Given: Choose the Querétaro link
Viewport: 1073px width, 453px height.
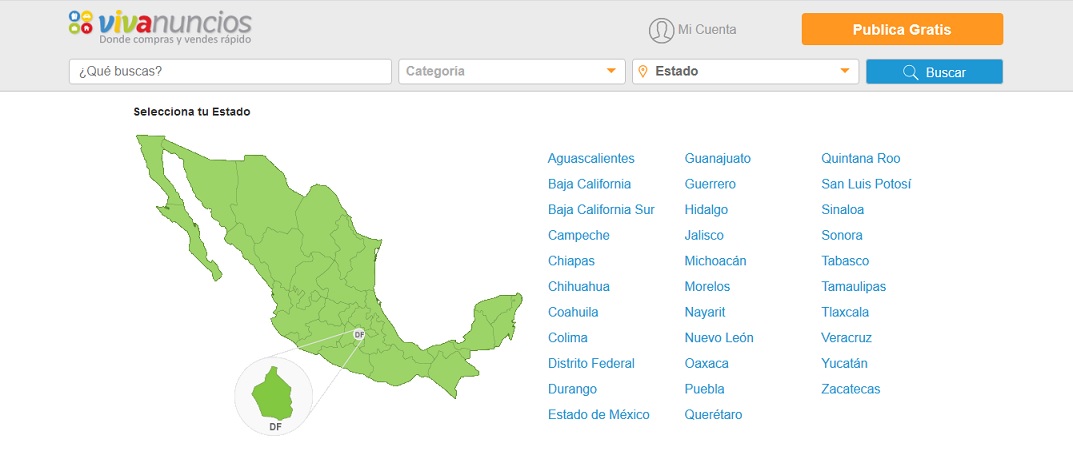Looking at the screenshot, I should pyautogui.click(x=713, y=415).
